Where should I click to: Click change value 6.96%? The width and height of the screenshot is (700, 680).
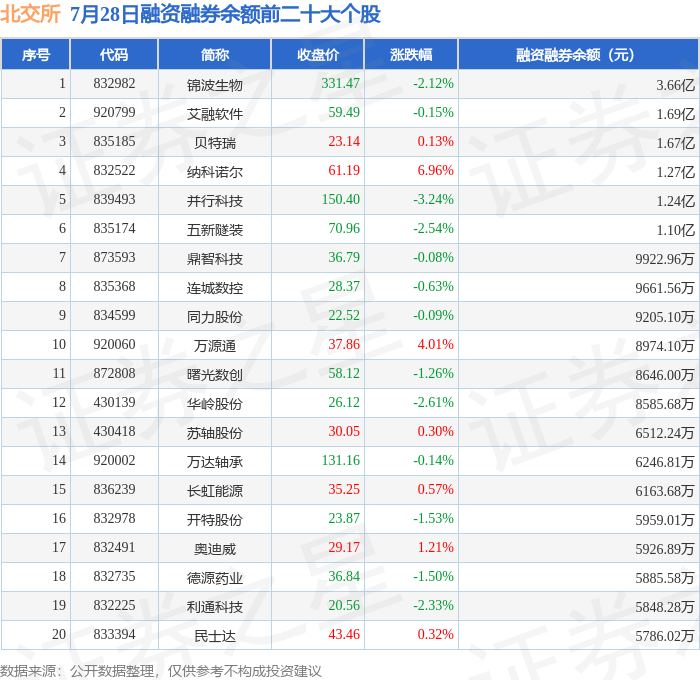pyautogui.click(x=435, y=171)
